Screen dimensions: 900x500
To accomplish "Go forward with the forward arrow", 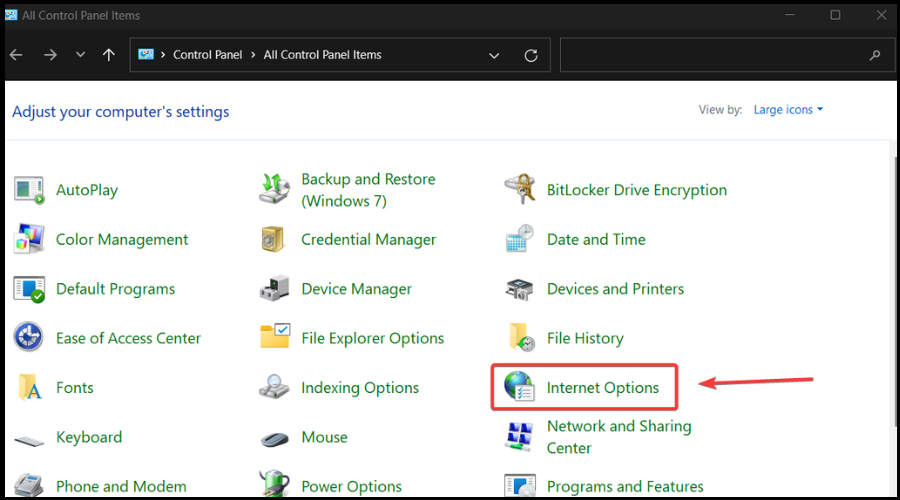I will [51, 55].
